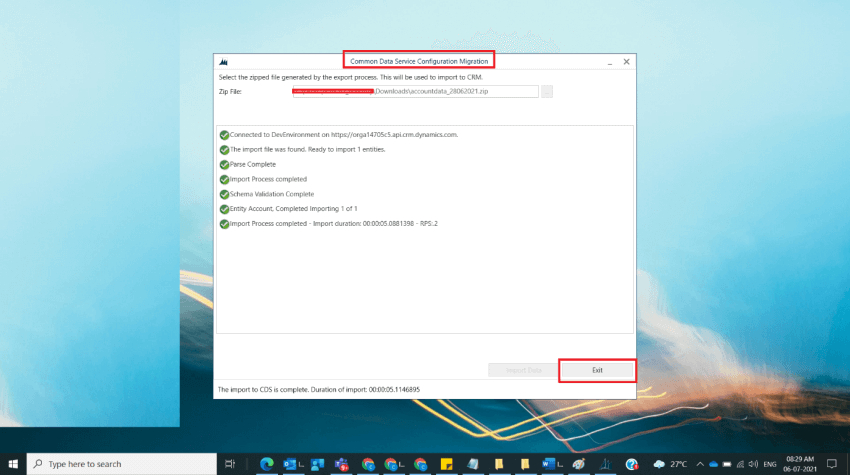Click the taskbar search box

pos(121,464)
